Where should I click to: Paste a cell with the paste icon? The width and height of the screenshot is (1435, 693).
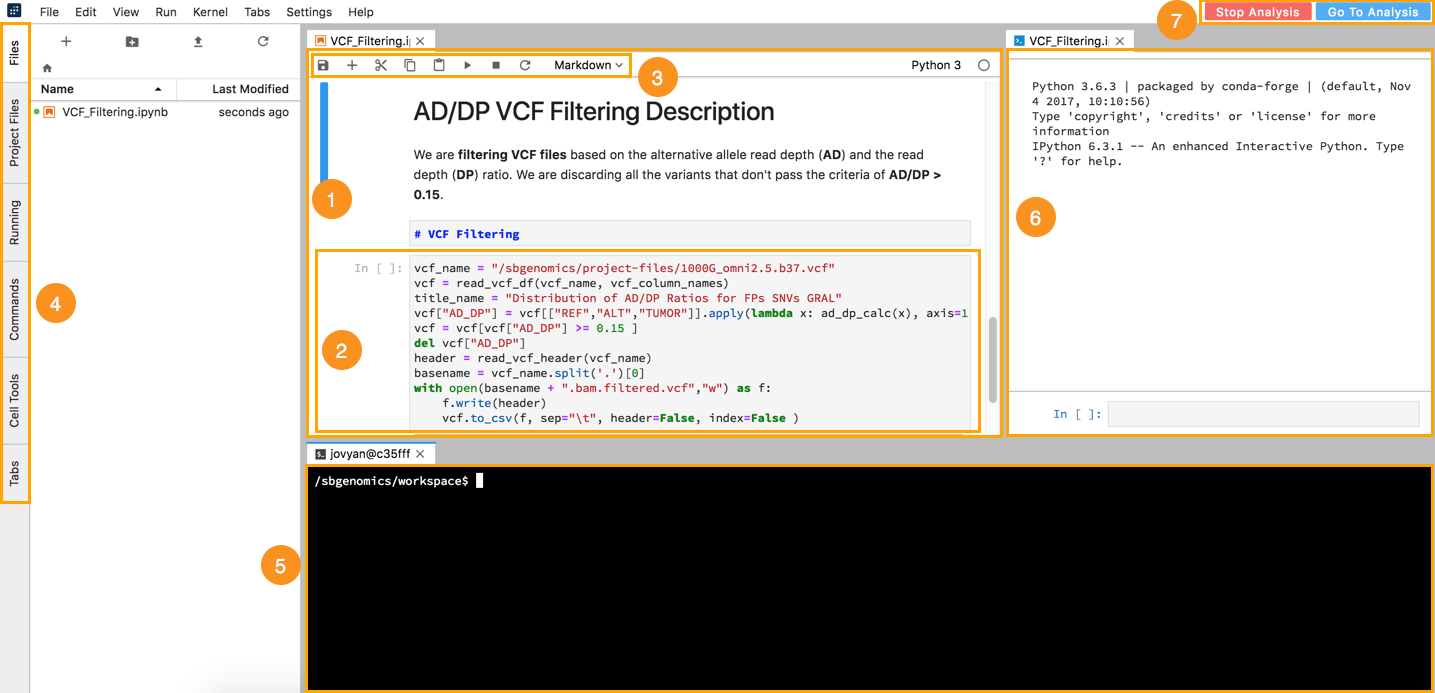pyautogui.click(x=437, y=64)
